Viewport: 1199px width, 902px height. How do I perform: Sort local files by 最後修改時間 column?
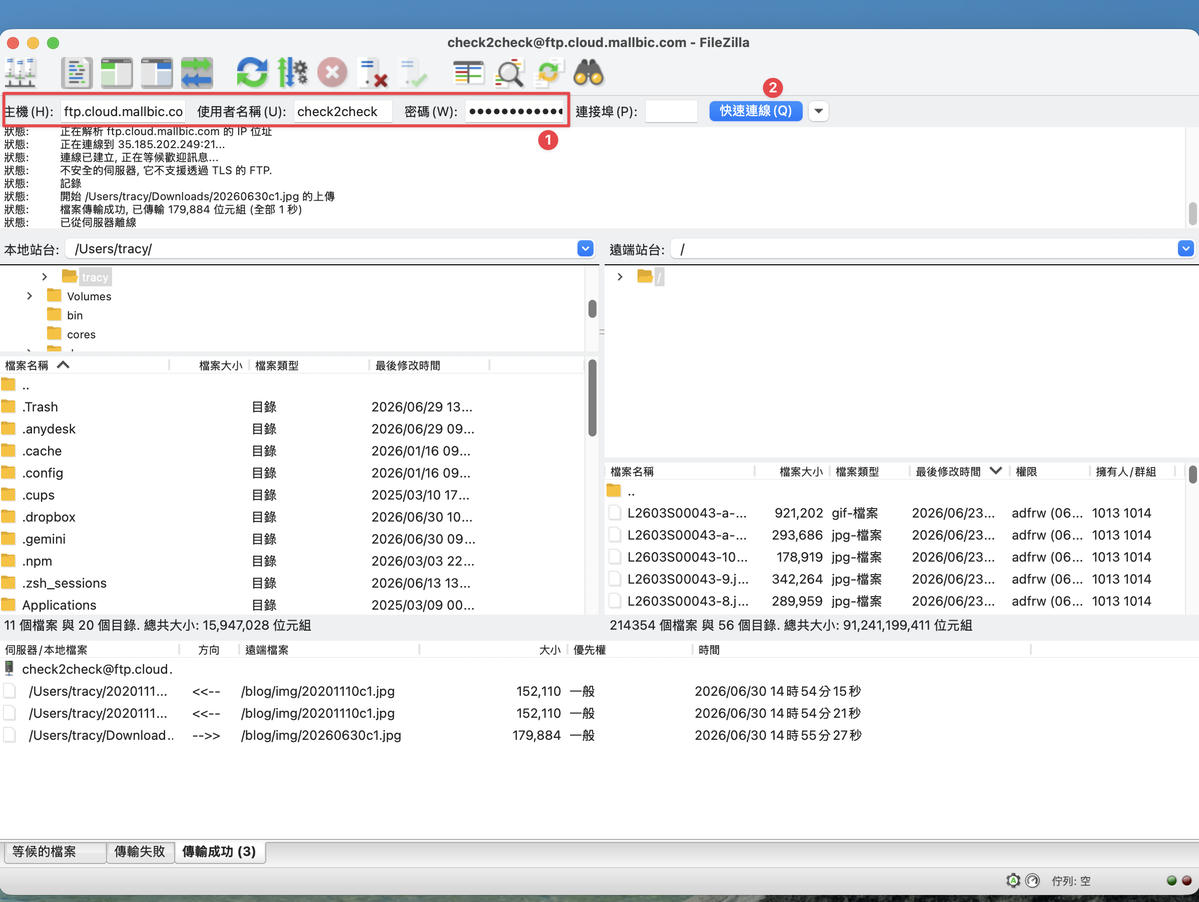428,365
